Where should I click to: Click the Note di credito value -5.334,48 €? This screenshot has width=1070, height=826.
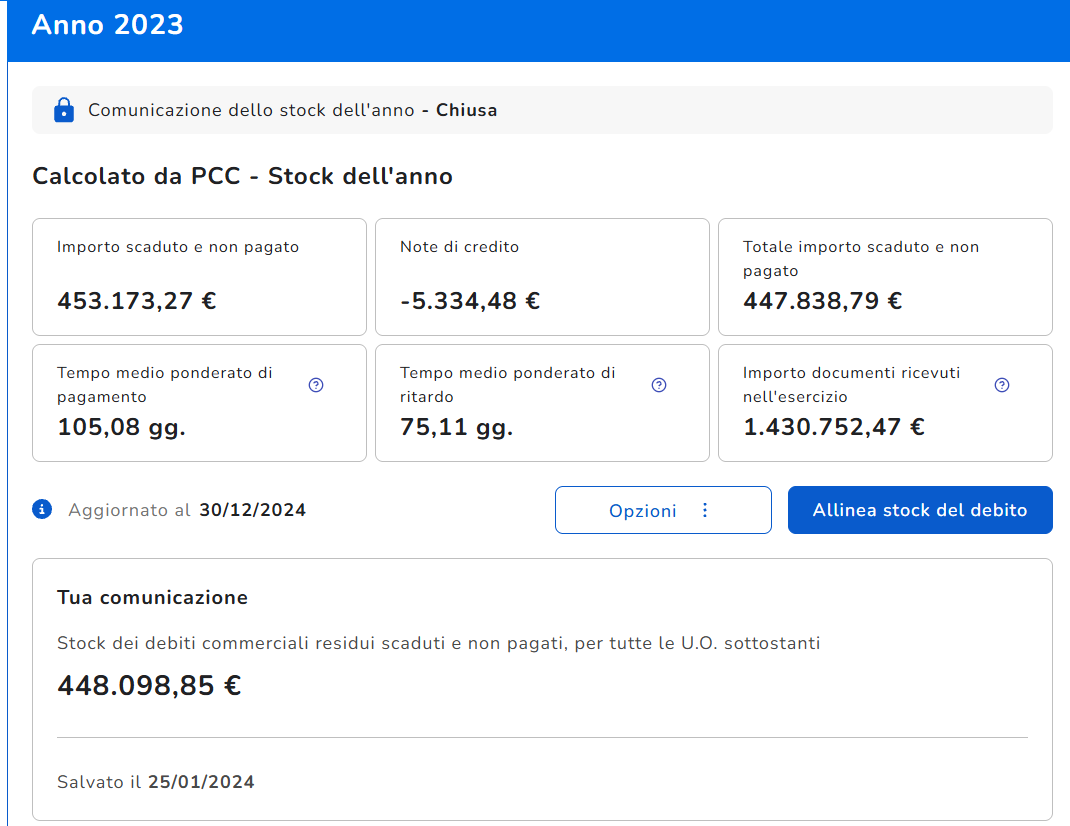click(469, 301)
